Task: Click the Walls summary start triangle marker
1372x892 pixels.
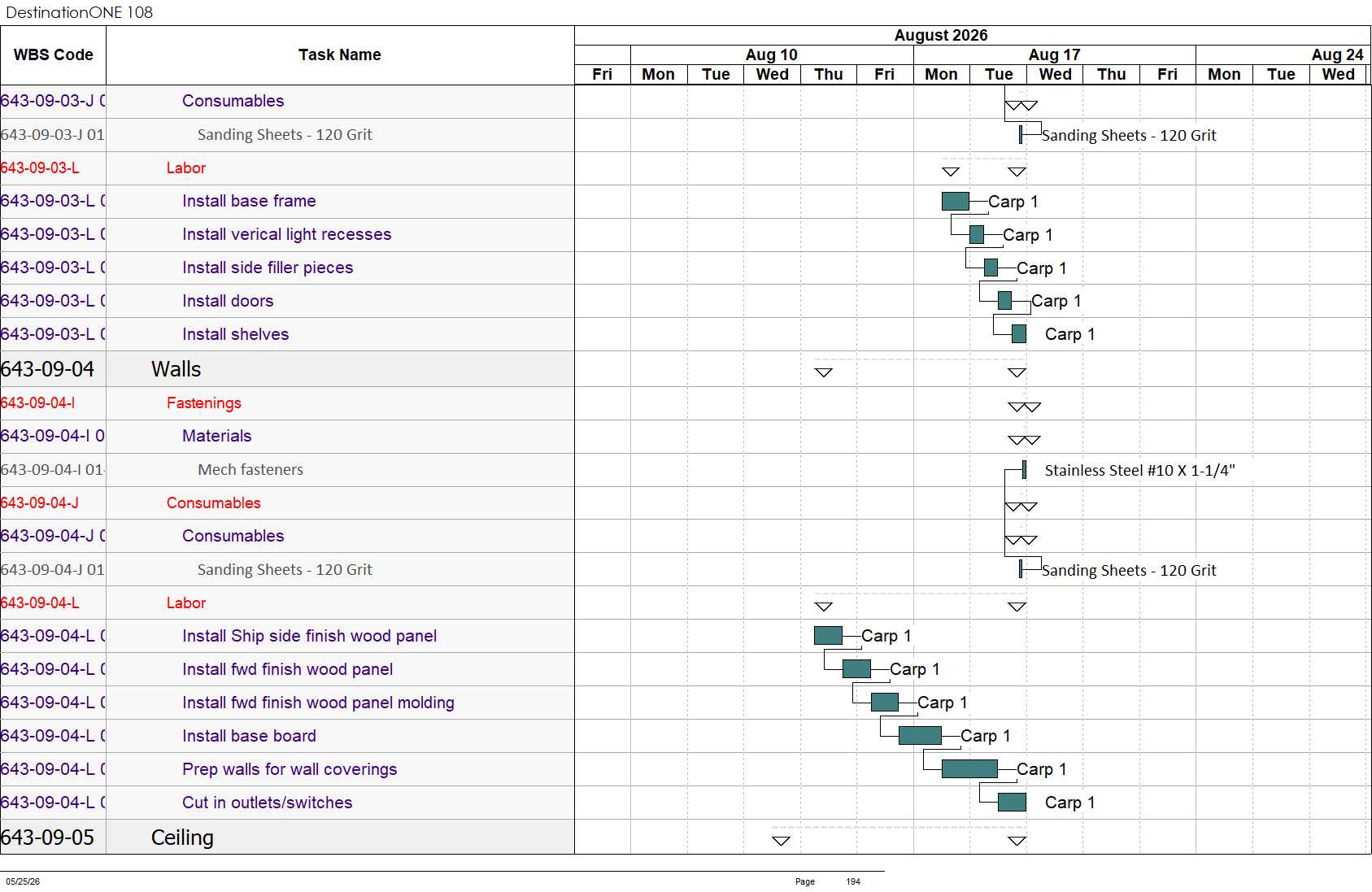Action: click(x=824, y=372)
